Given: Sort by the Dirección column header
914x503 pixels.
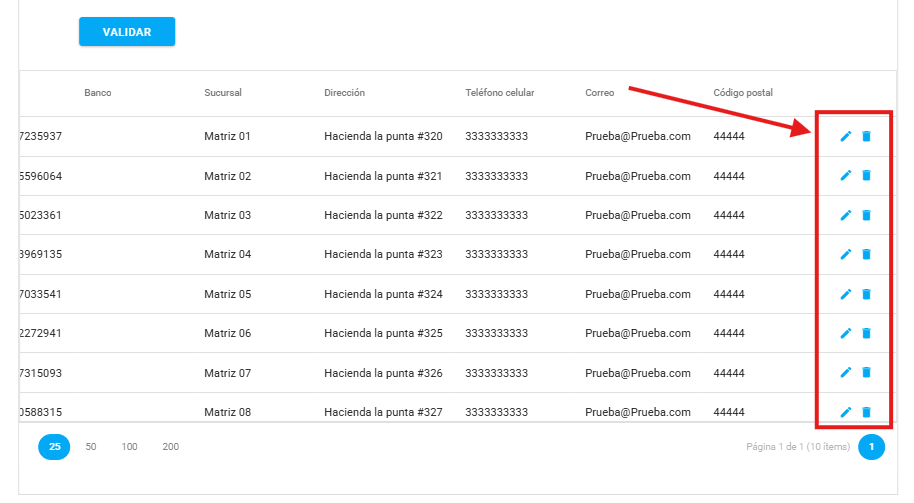Looking at the screenshot, I should pyautogui.click(x=344, y=93).
